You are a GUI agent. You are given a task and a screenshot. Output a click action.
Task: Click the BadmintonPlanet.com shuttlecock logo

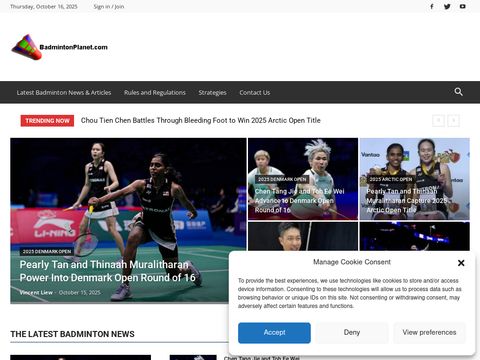60,47
